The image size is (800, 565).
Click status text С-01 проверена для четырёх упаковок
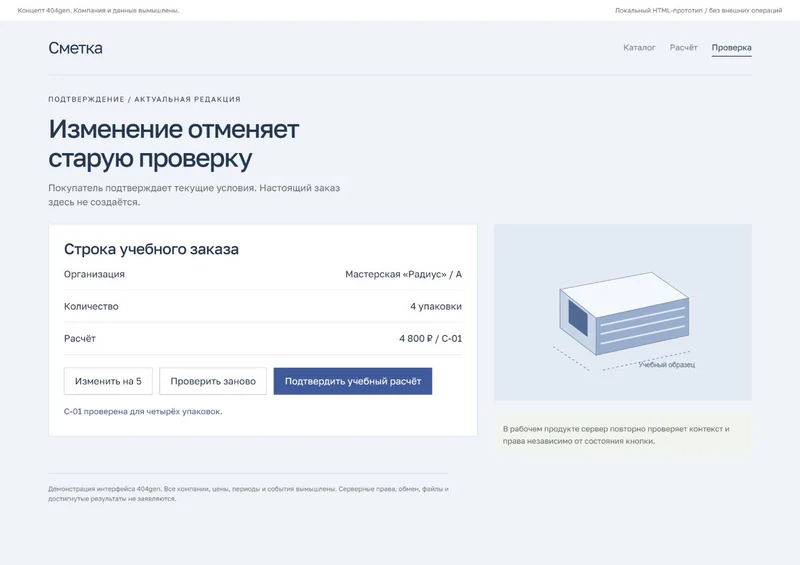point(143,411)
